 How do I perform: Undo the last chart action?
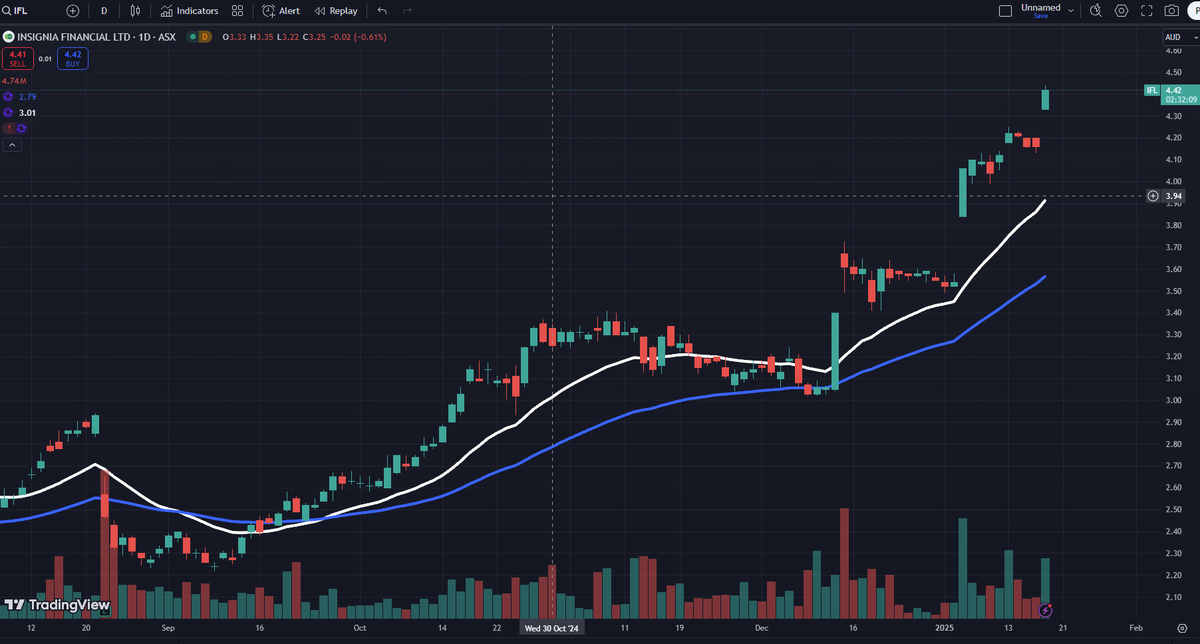pos(381,10)
